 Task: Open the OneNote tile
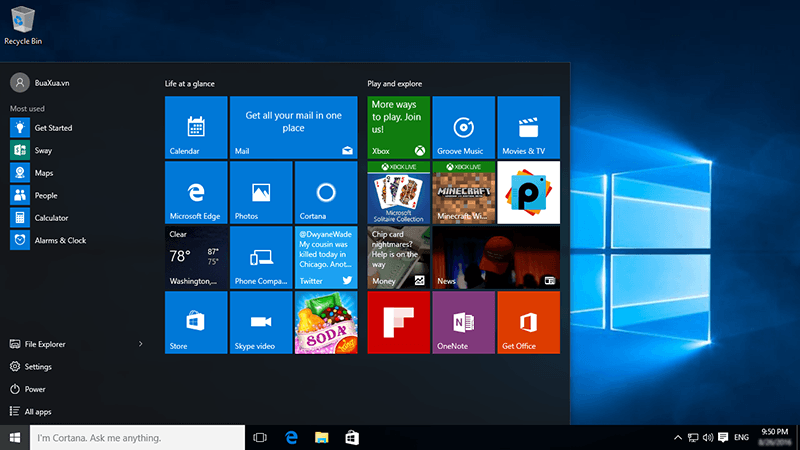click(x=464, y=322)
